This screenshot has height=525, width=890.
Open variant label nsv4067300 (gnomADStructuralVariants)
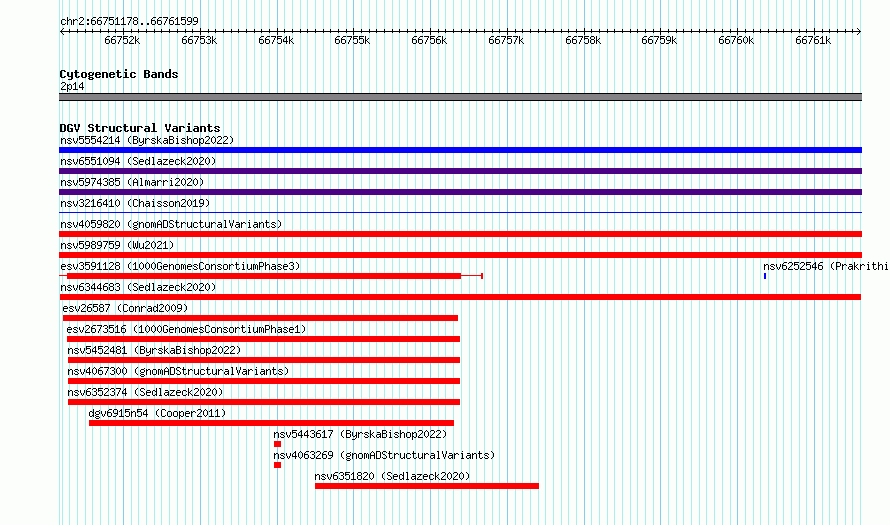[178, 372]
